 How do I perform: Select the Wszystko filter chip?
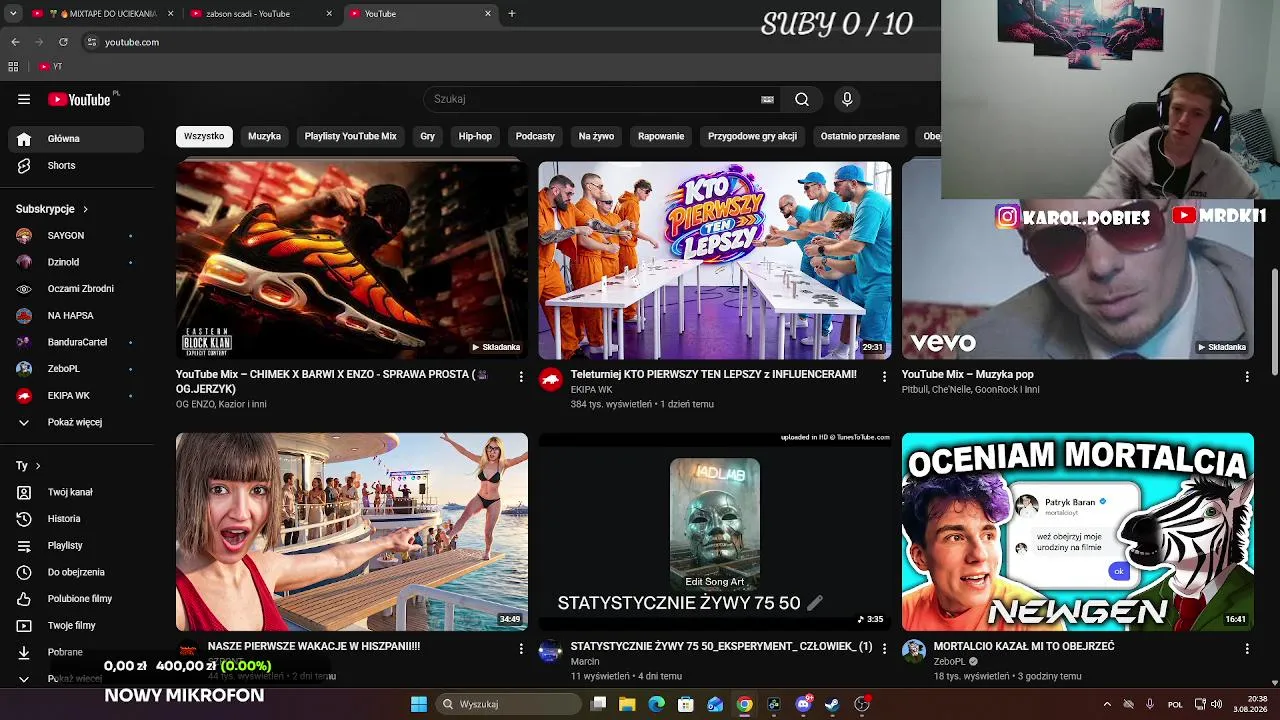[204, 136]
